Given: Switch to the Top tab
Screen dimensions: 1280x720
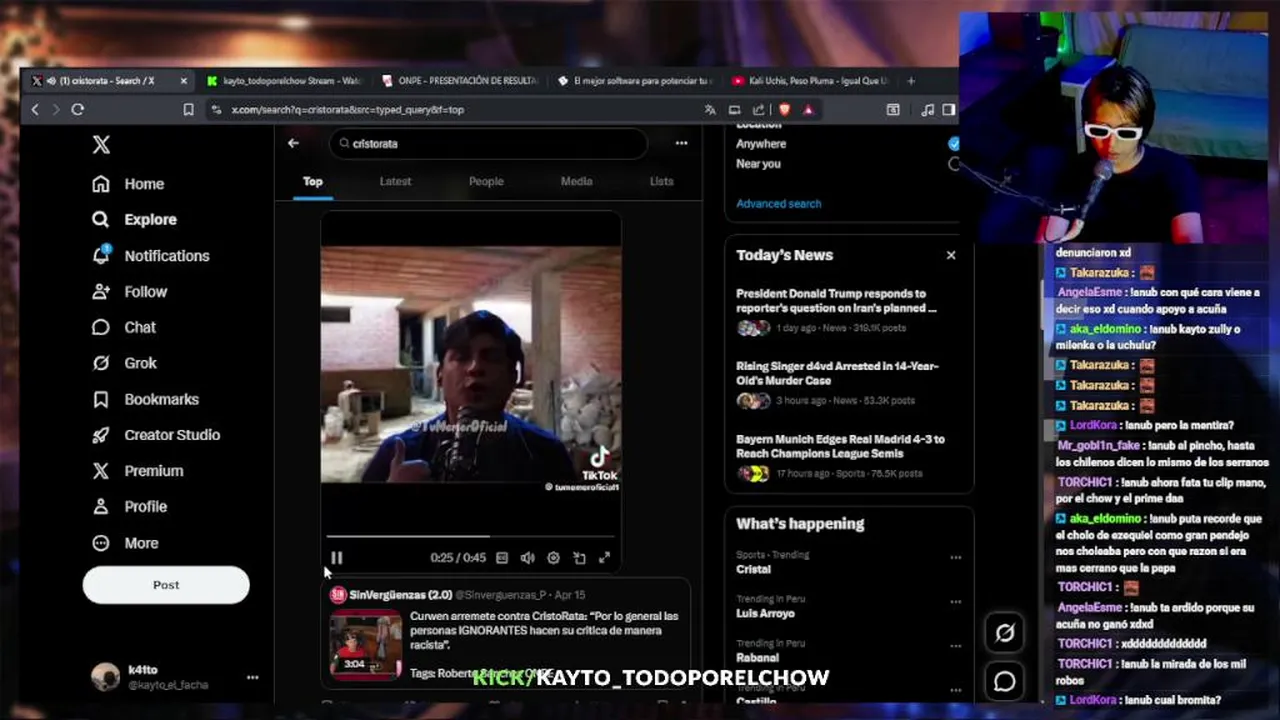Looking at the screenshot, I should (x=313, y=181).
